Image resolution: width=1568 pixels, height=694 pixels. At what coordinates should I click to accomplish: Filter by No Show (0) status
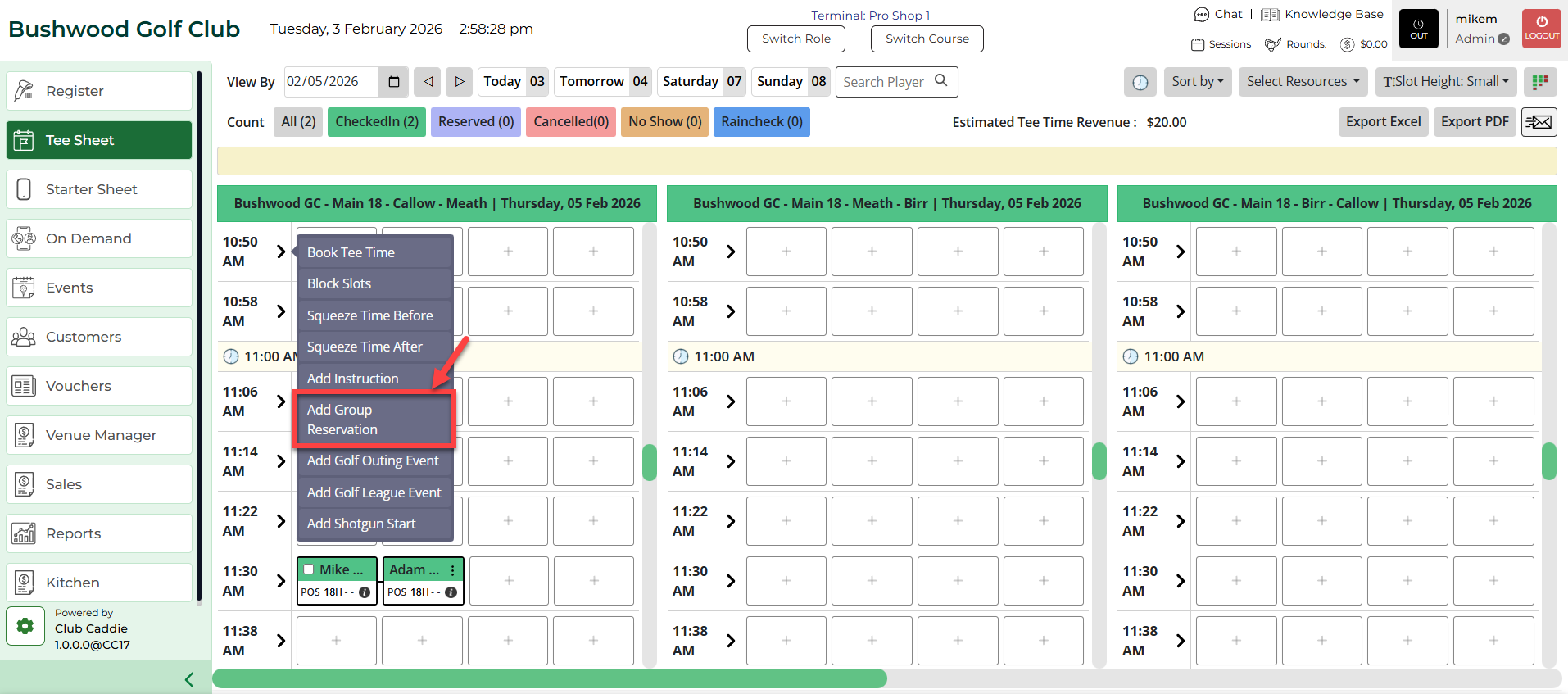point(664,122)
